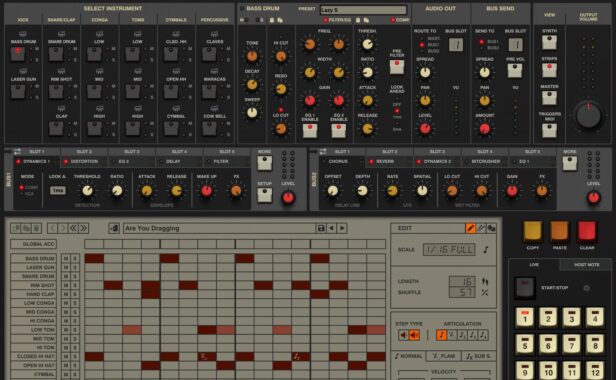Toggle EQ 2 Enable switch
Image resolution: width=616 pixels, height=380 pixels.
[338, 131]
